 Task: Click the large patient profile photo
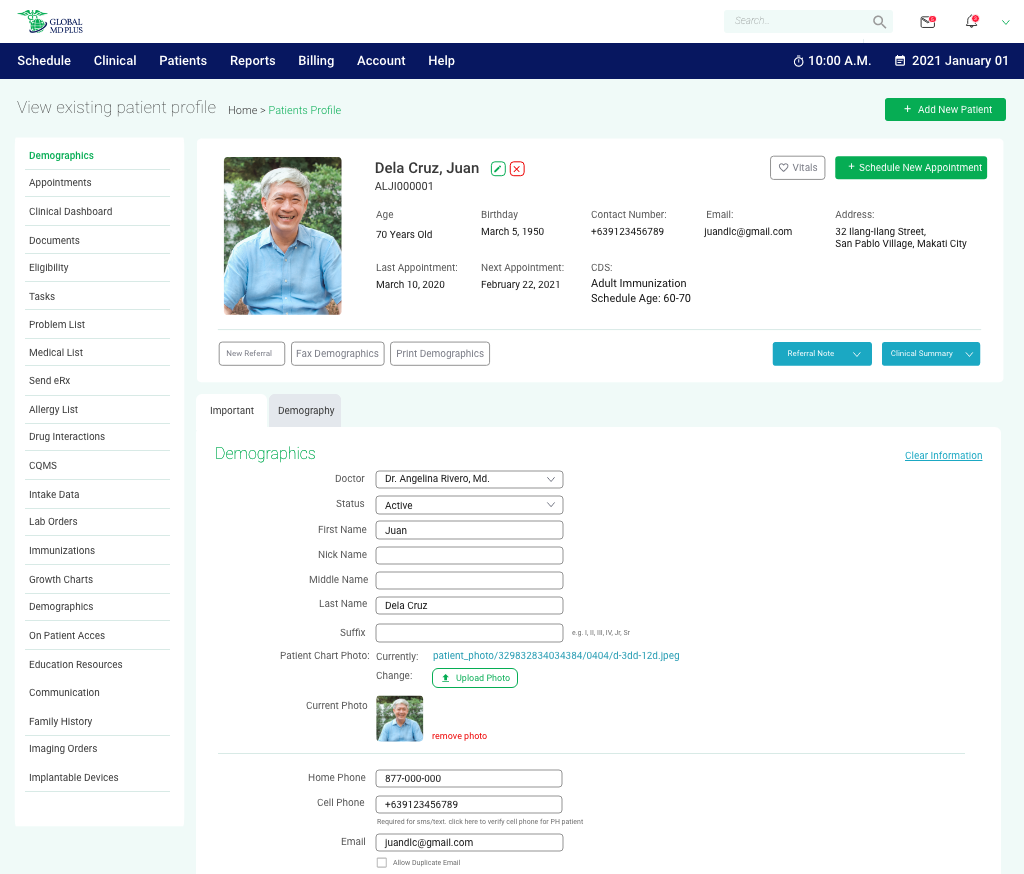[282, 236]
